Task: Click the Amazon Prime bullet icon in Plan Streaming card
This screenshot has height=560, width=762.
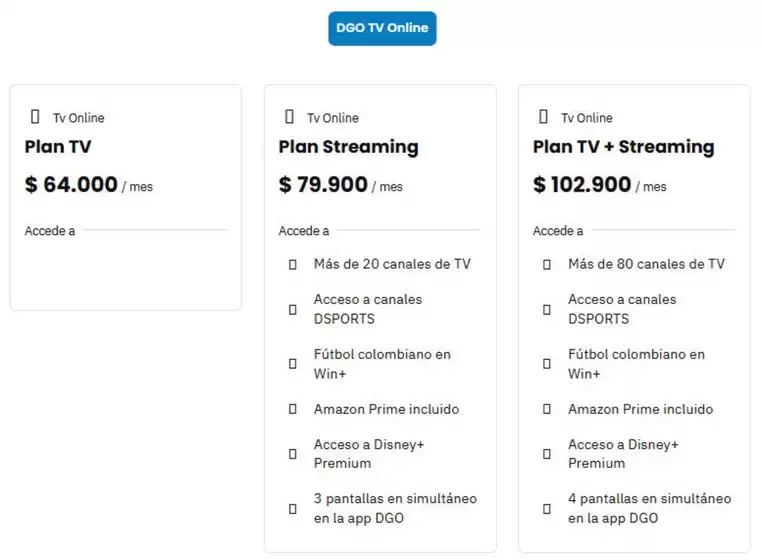Action: (293, 409)
